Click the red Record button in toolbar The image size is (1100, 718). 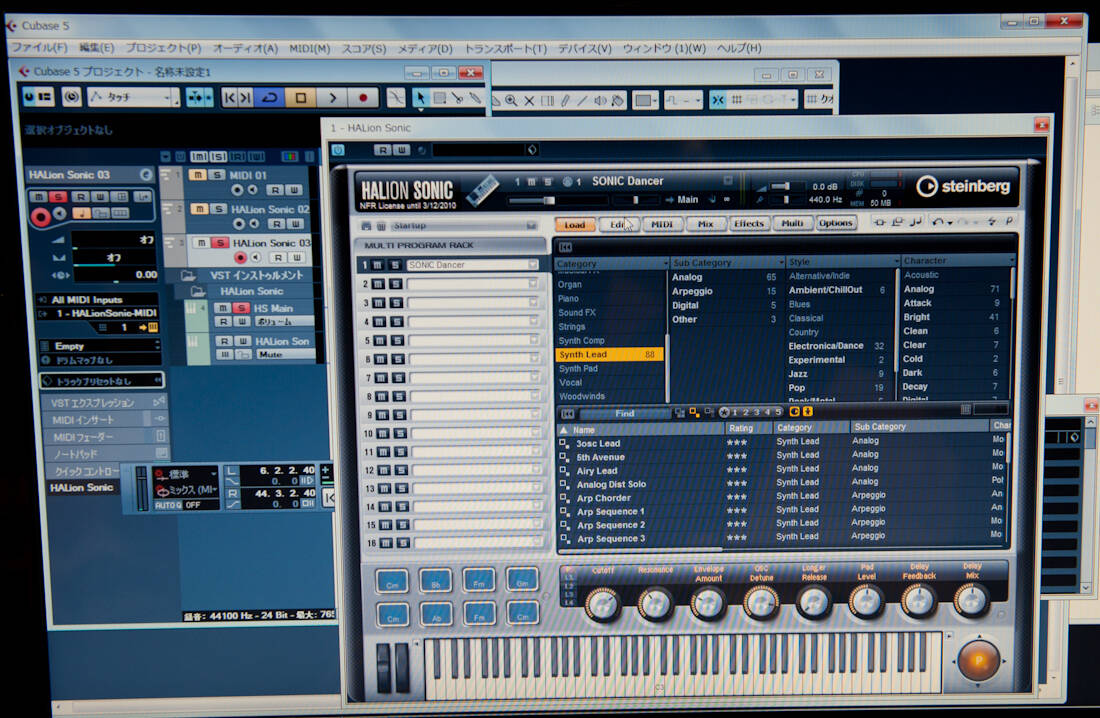tap(363, 98)
